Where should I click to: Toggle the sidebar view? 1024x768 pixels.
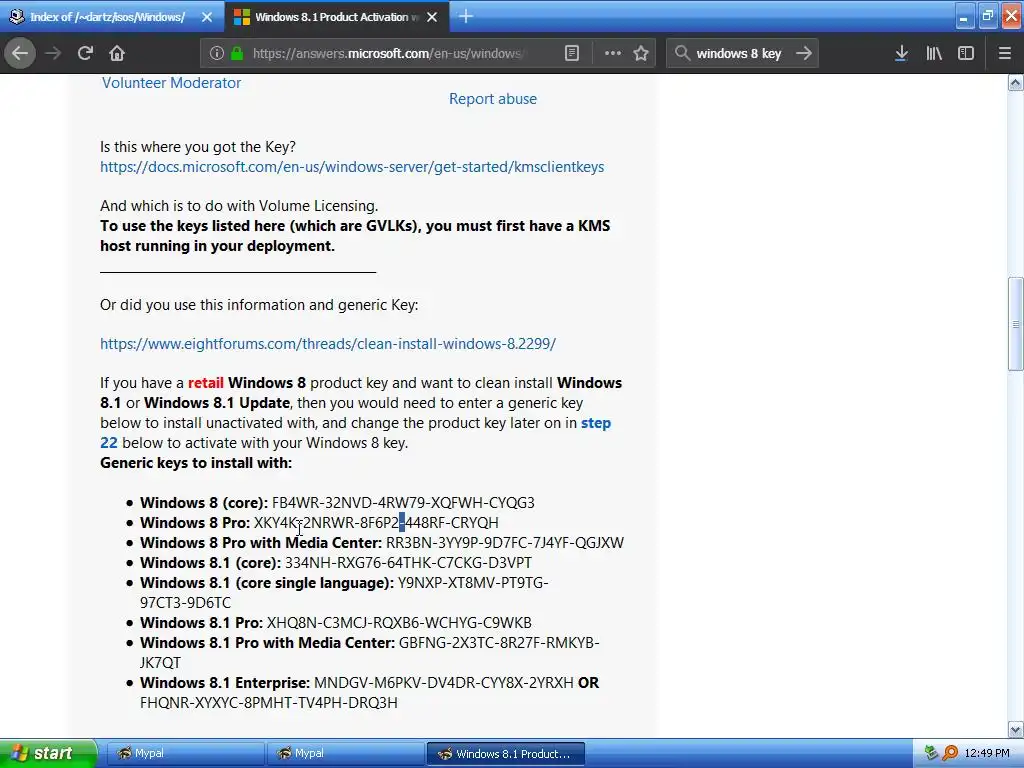click(966, 53)
